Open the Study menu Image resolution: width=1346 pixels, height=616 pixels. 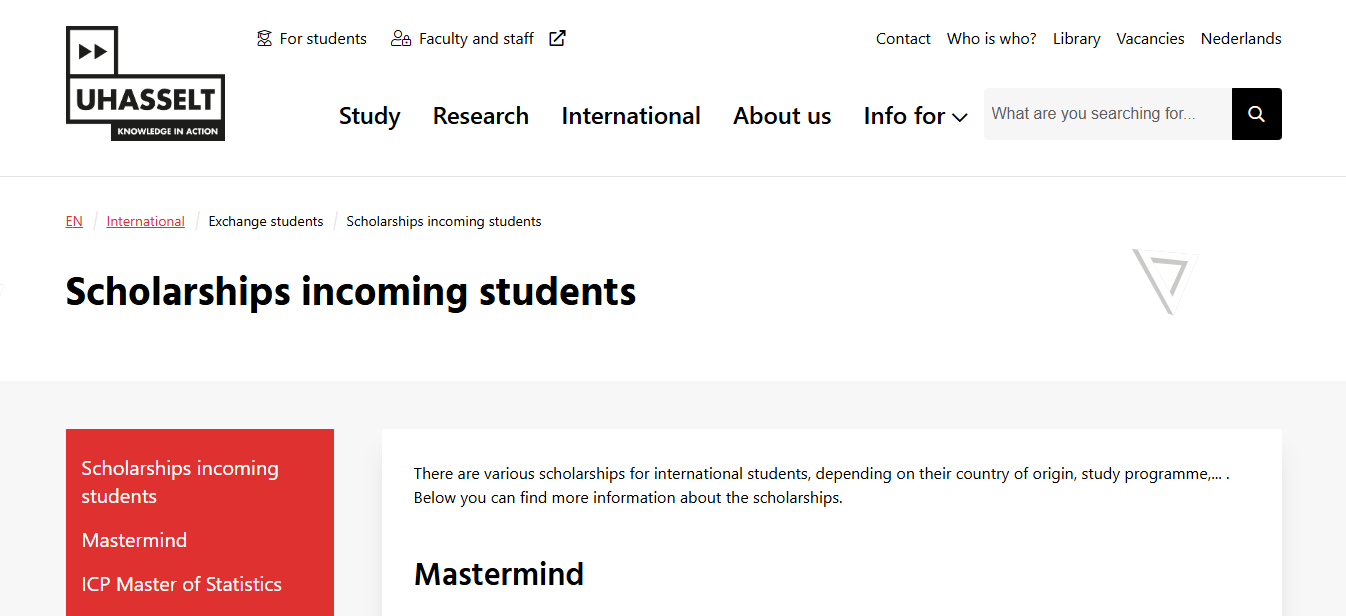369,116
